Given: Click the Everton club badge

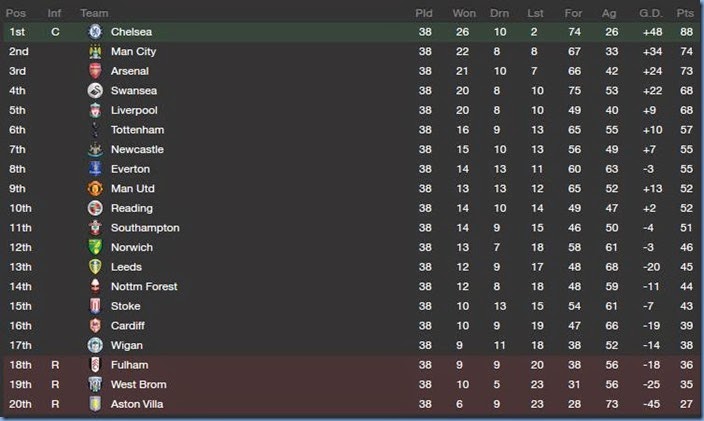Looking at the screenshot, I should tap(95, 169).
